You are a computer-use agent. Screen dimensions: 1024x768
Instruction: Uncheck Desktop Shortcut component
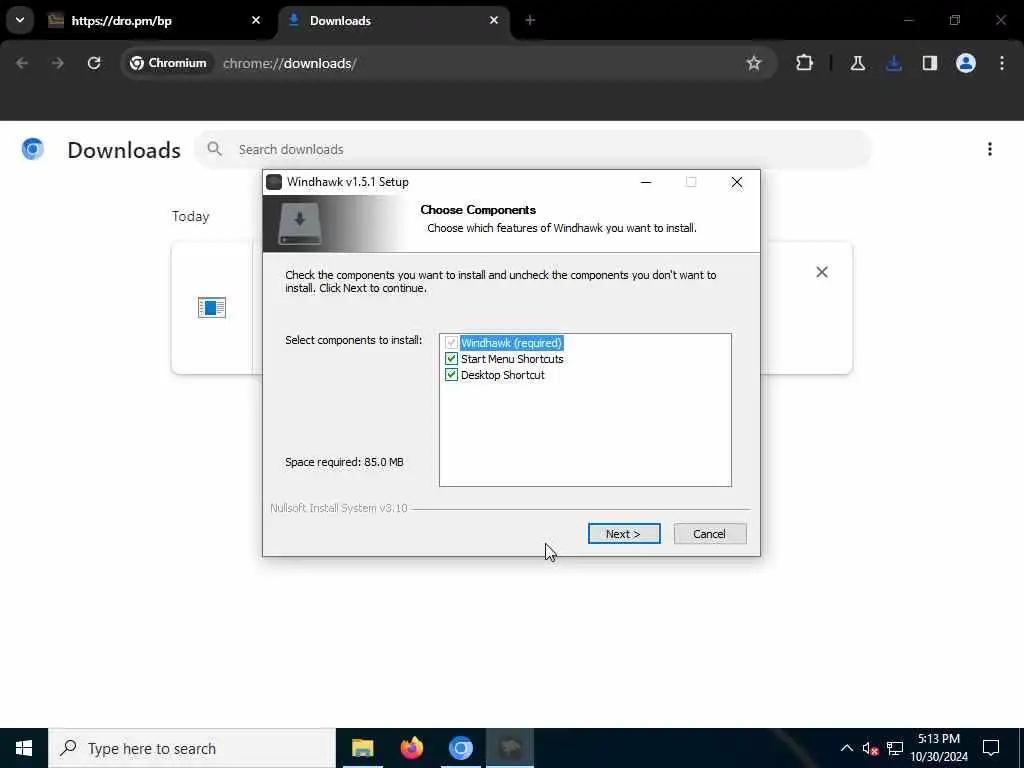click(x=451, y=375)
